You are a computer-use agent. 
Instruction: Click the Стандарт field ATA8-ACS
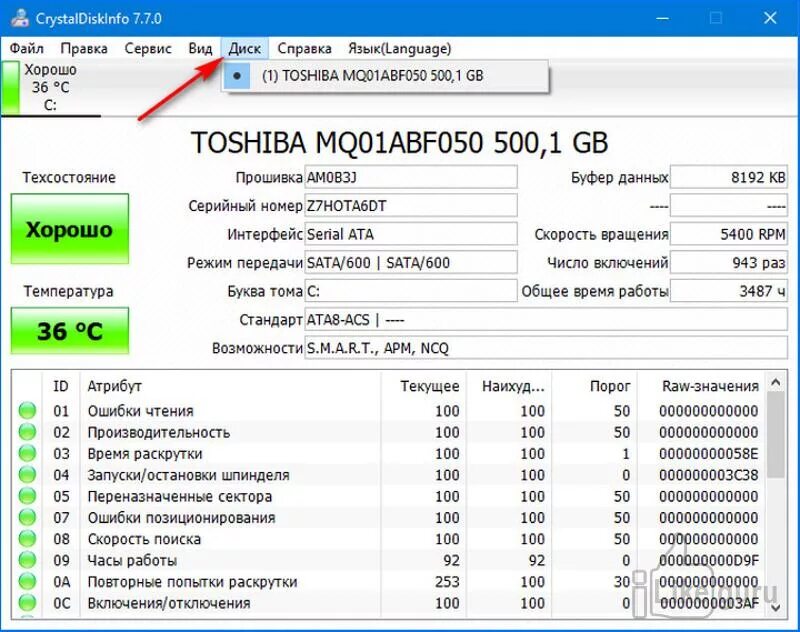click(x=546, y=320)
